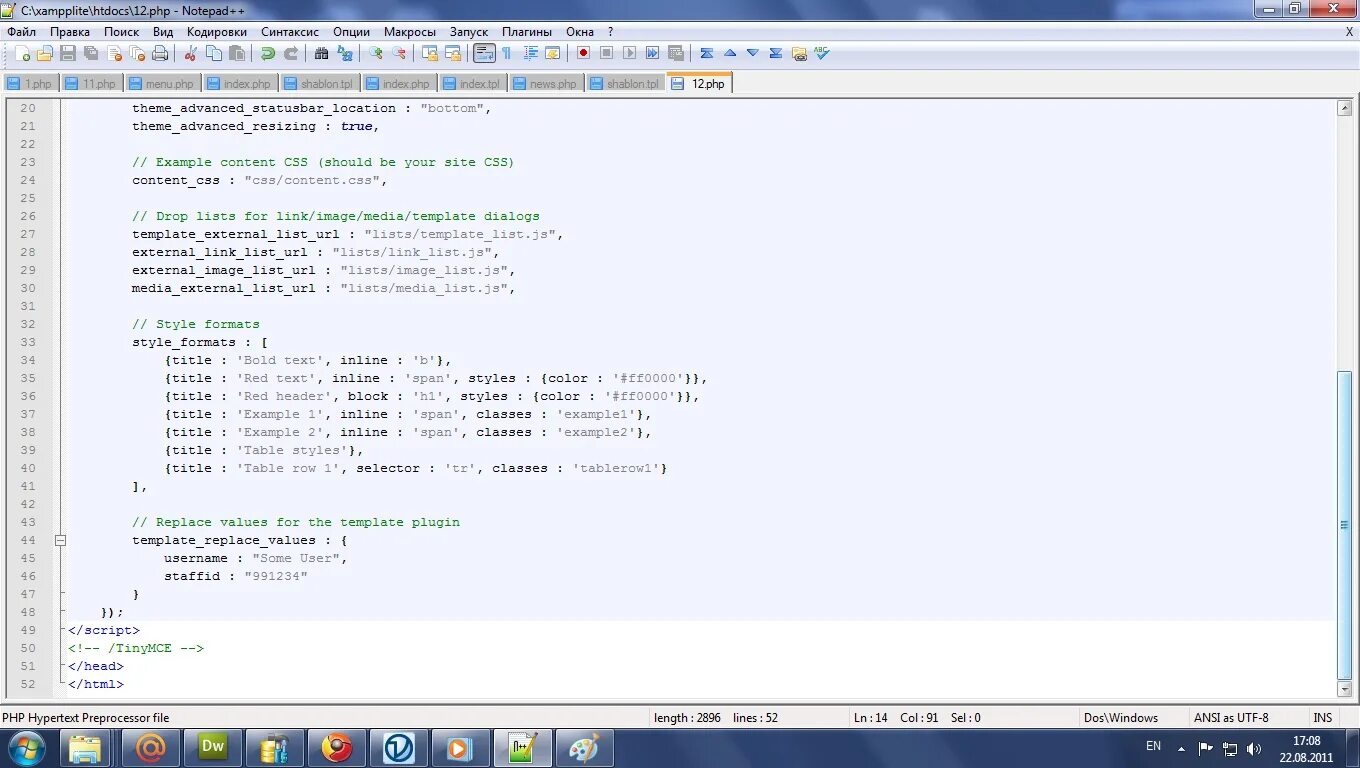
Task: Print the document using the printer icon
Action: pos(160,53)
